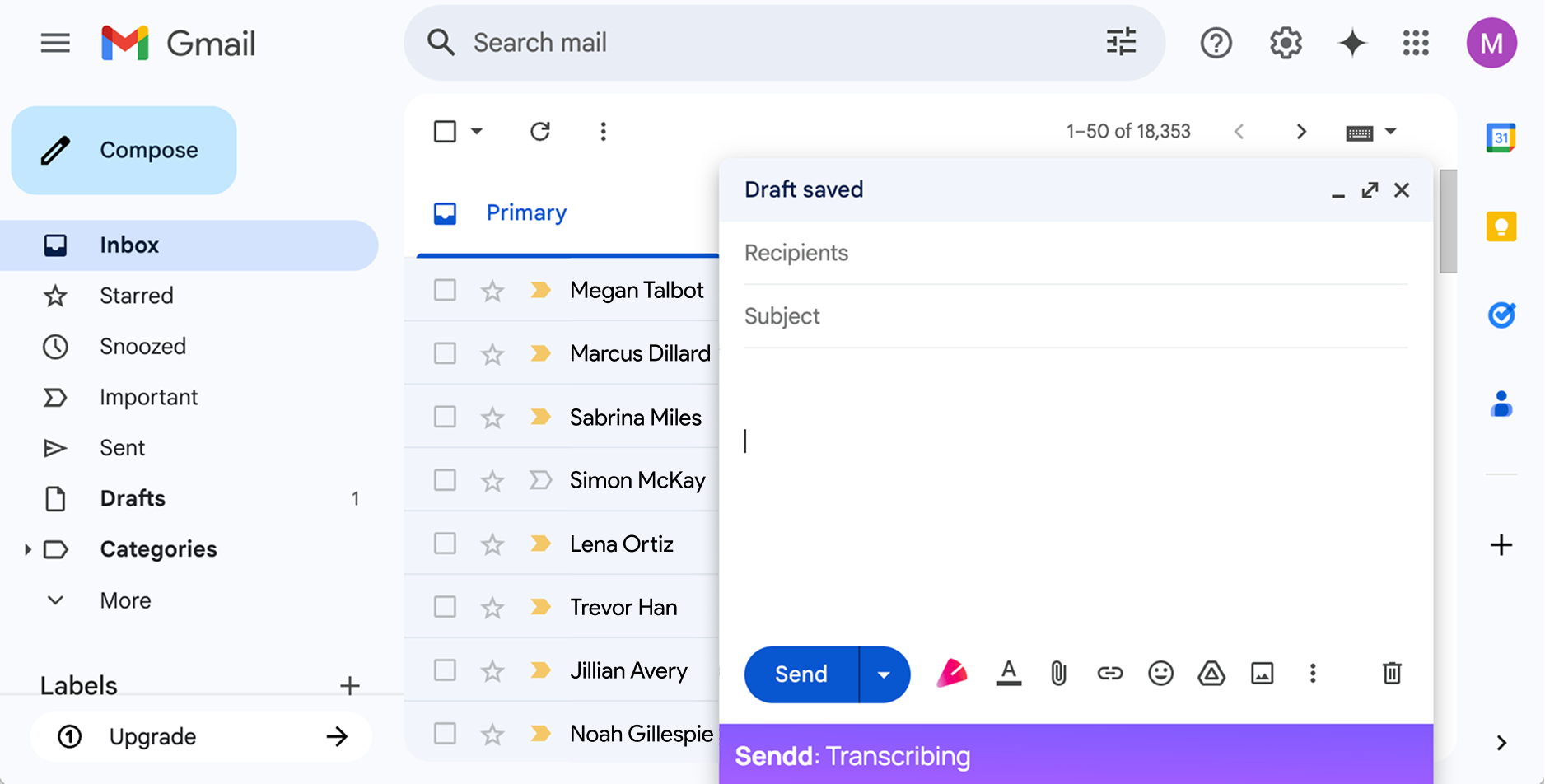Insert emoji in the draft
This screenshot has height=784, width=1545.
click(x=1160, y=674)
